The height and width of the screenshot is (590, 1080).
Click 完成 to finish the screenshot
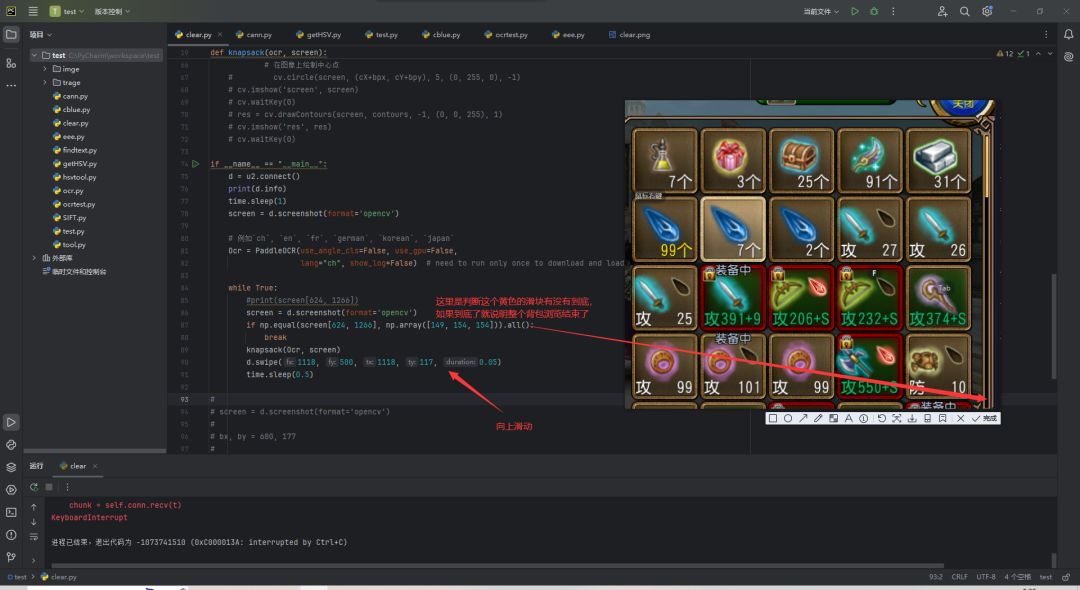(x=985, y=418)
